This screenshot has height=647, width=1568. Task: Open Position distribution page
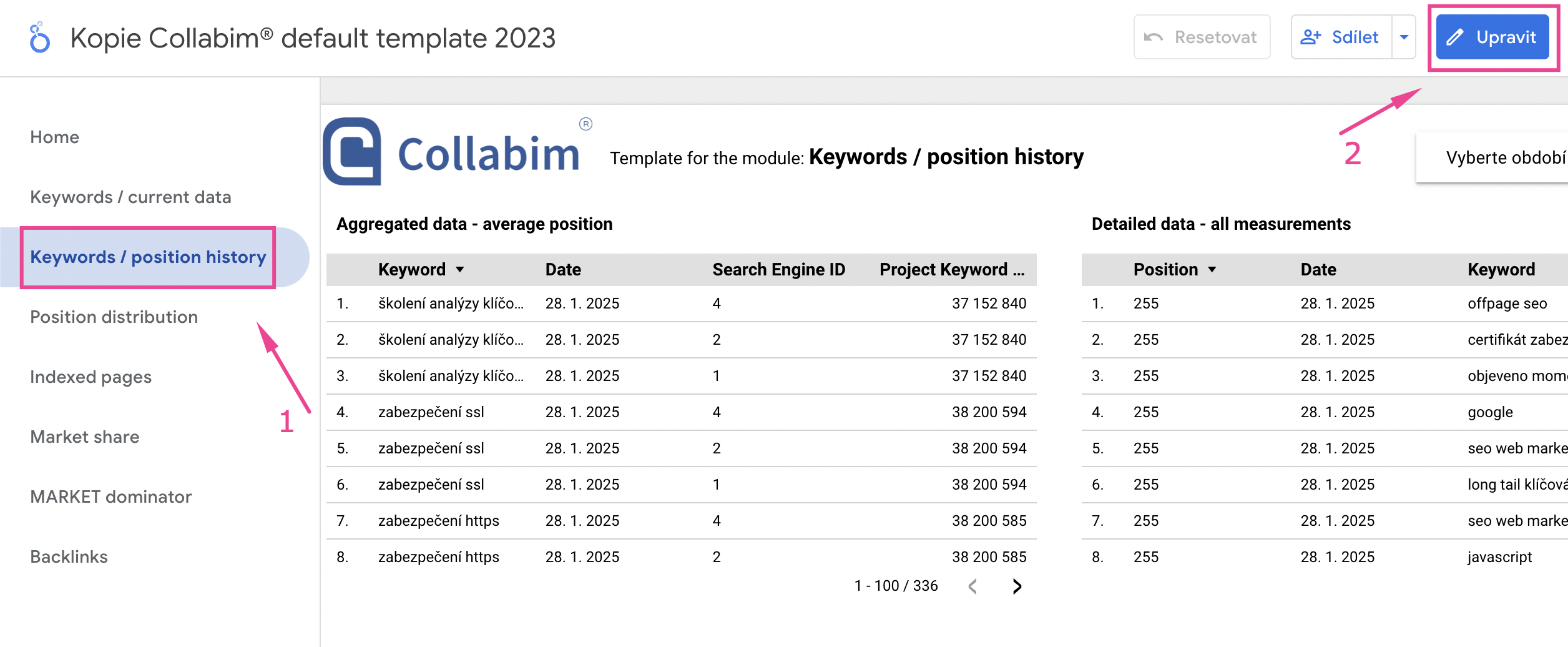(114, 317)
